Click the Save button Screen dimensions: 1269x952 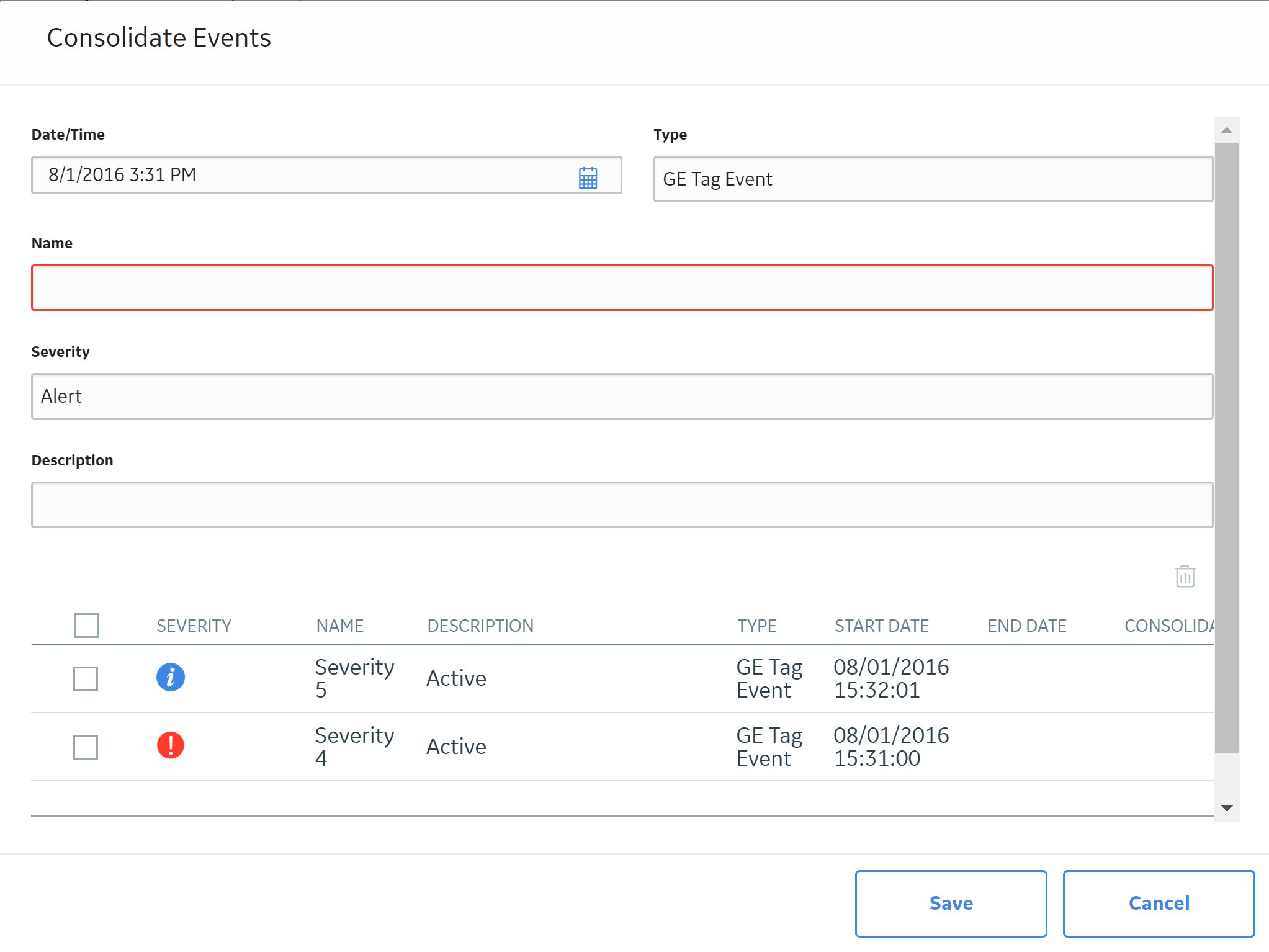pos(951,903)
